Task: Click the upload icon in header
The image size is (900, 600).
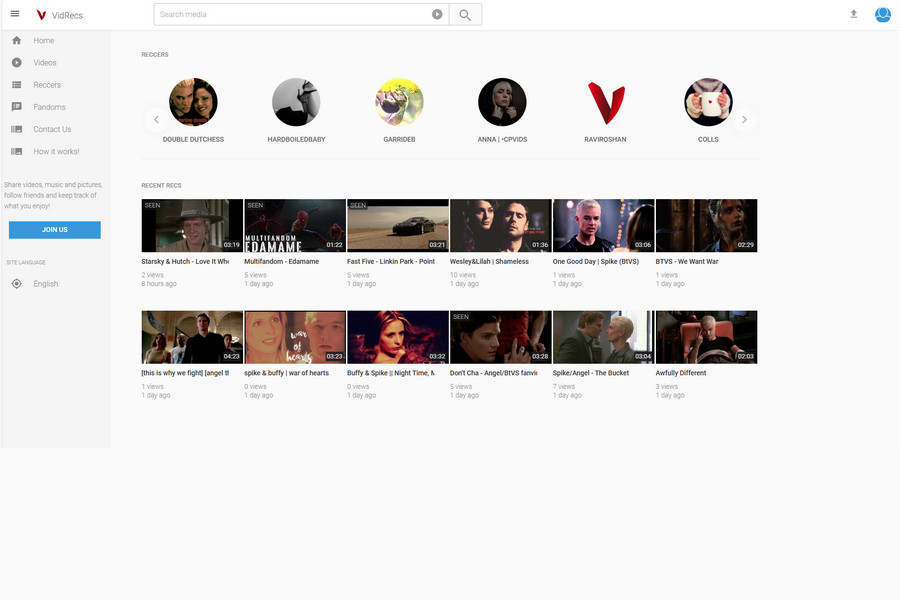Action: [x=854, y=14]
